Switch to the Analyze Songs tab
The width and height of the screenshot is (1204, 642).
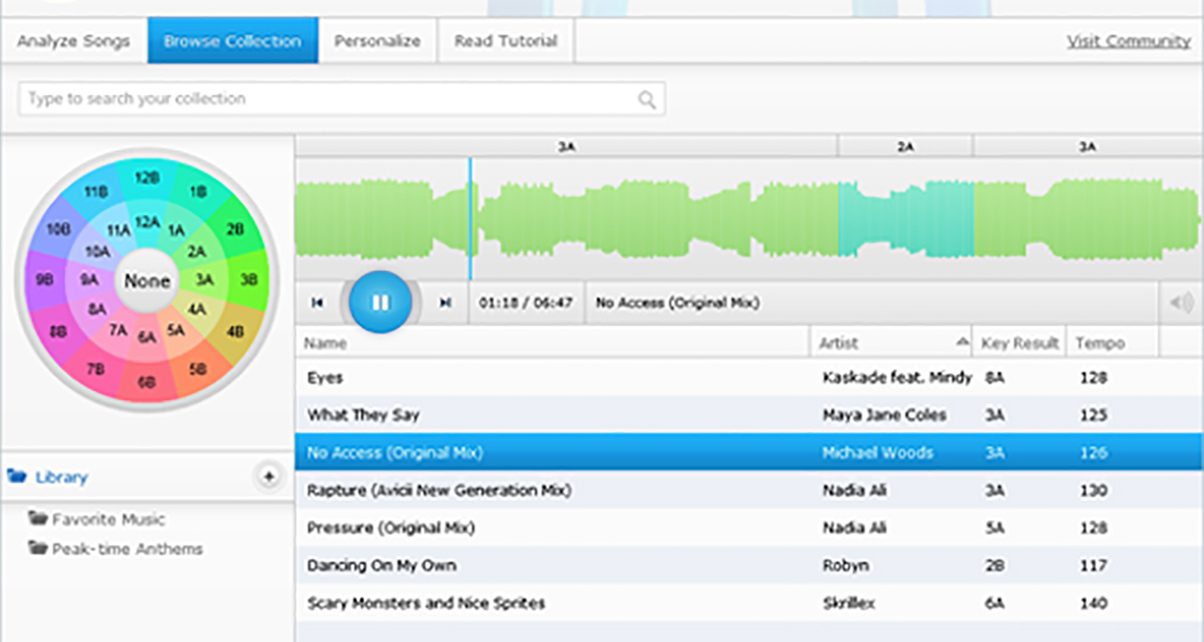pyautogui.click(x=74, y=42)
